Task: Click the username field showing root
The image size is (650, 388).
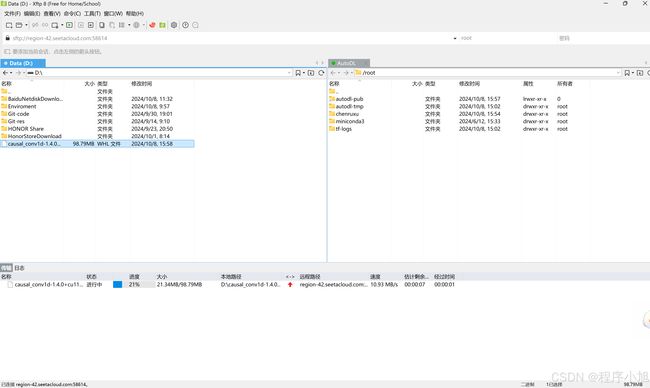Action: coord(508,38)
